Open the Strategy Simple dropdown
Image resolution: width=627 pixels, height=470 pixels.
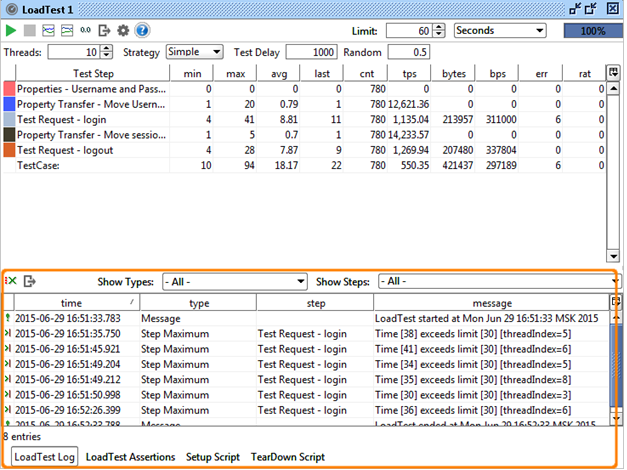click(194, 52)
